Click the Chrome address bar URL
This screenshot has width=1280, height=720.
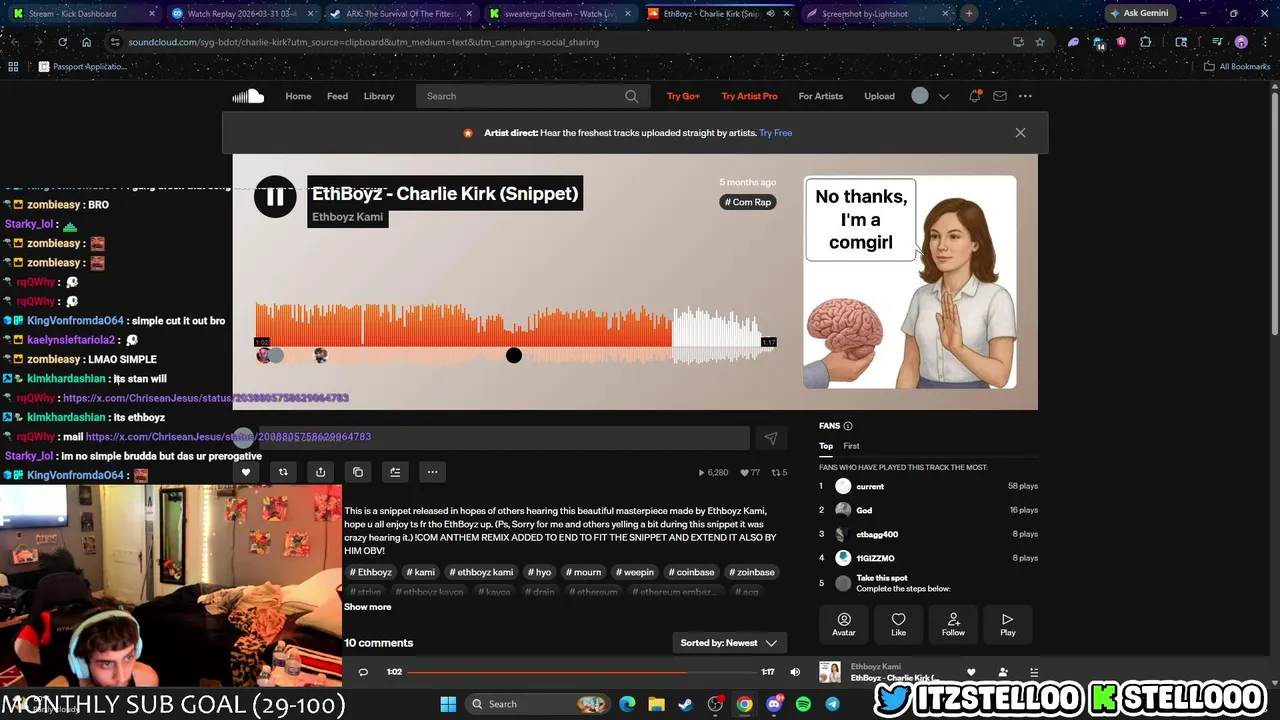(363, 42)
